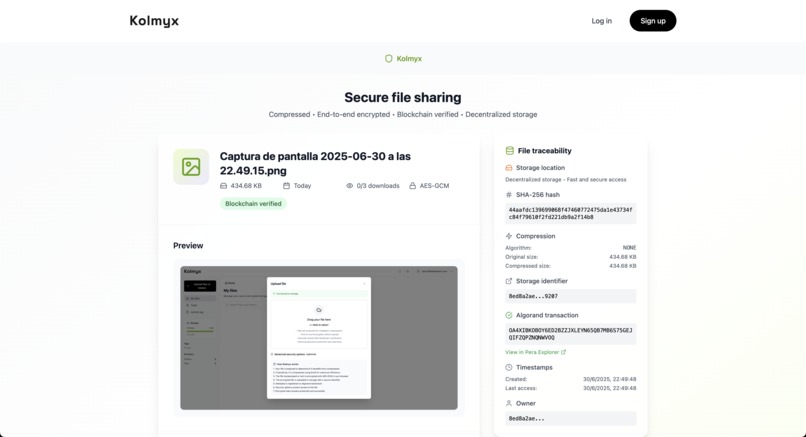Click the Compressed size 434.68 KB value
806x437 pixels.
pos(622,266)
